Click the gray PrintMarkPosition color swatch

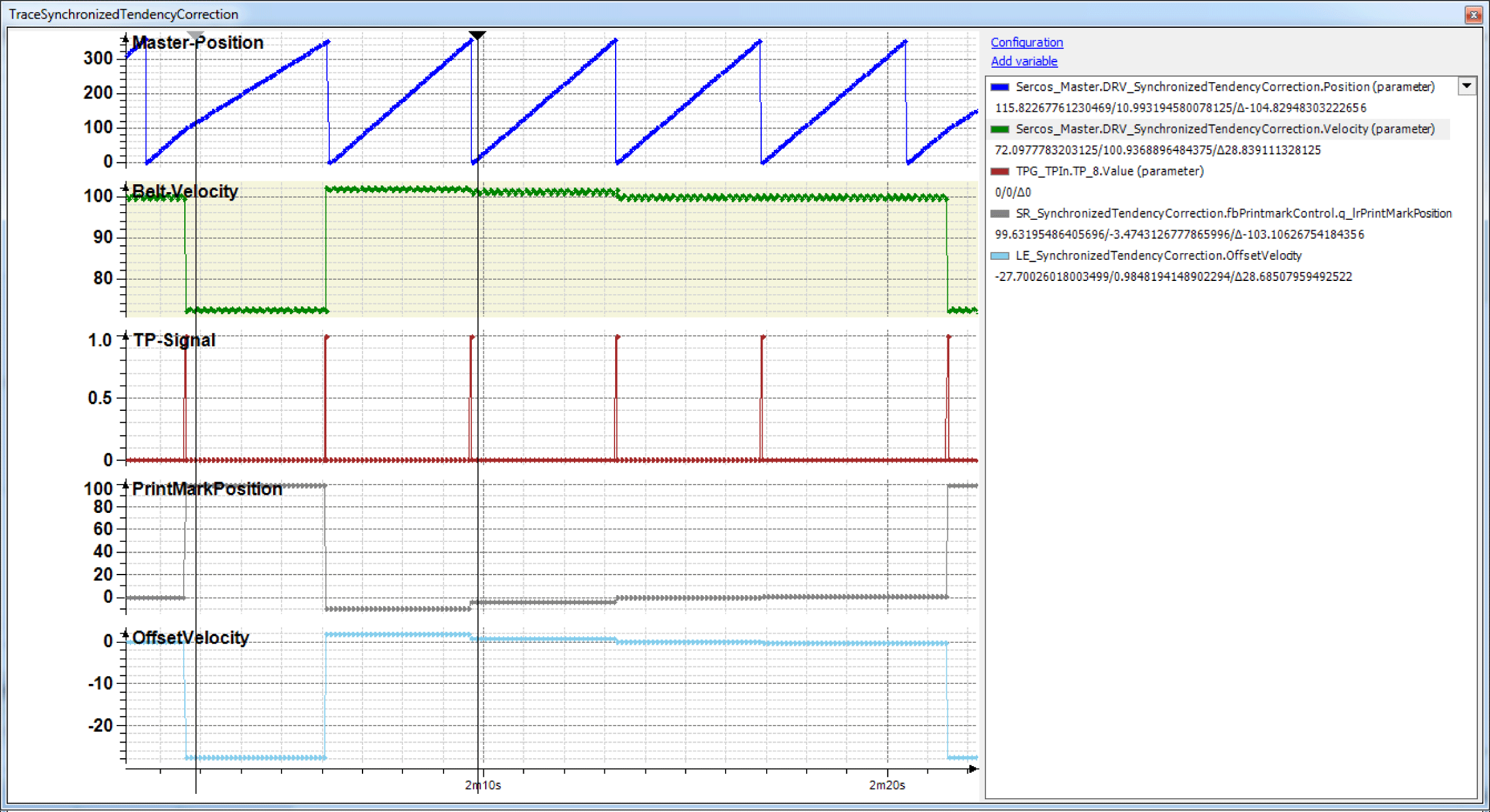(x=1000, y=214)
